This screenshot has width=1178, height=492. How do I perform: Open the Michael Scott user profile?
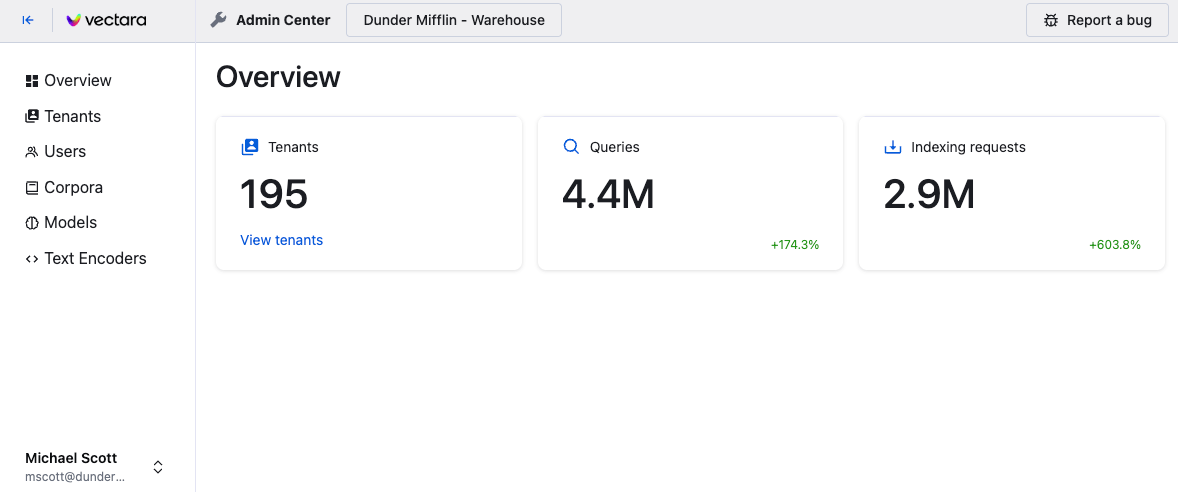(x=76, y=467)
